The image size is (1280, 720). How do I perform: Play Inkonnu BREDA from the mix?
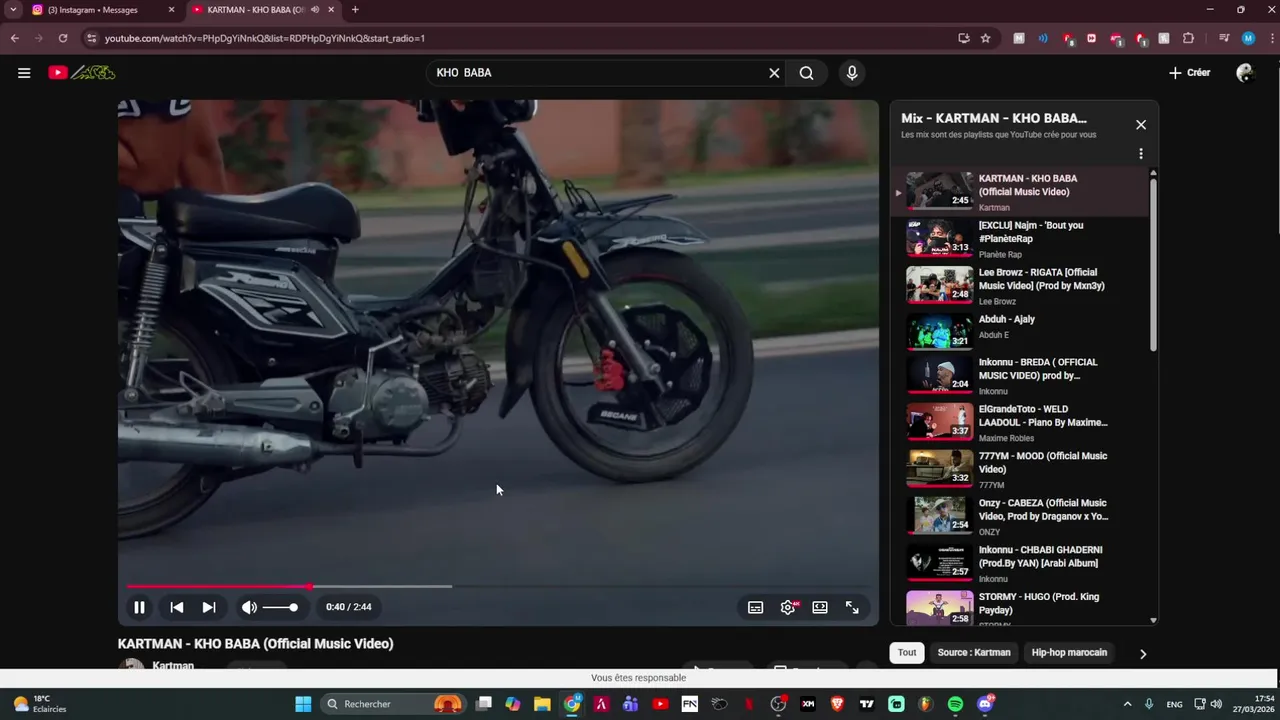pyautogui.click(x=1020, y=376)
